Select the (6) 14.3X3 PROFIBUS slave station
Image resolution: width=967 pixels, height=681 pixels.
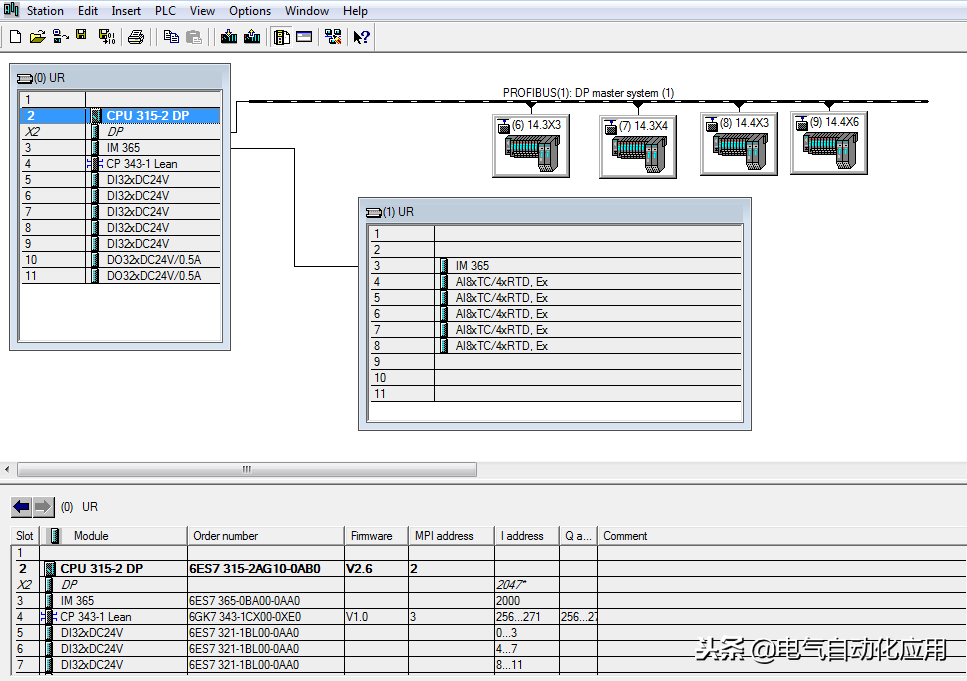click(x=529, y=146)
